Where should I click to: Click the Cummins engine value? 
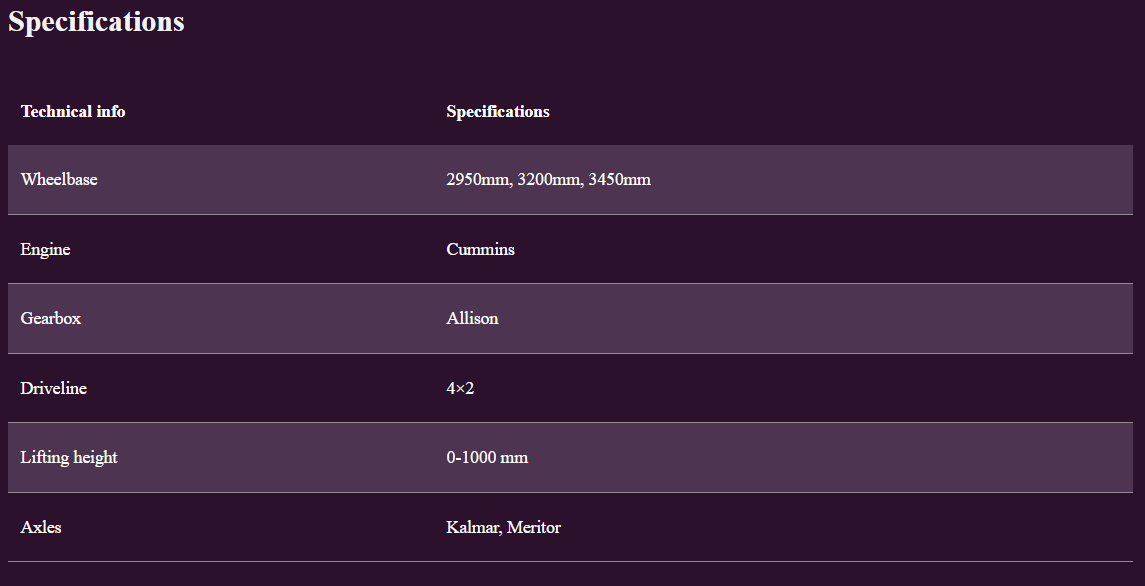(x=480, y=249)
